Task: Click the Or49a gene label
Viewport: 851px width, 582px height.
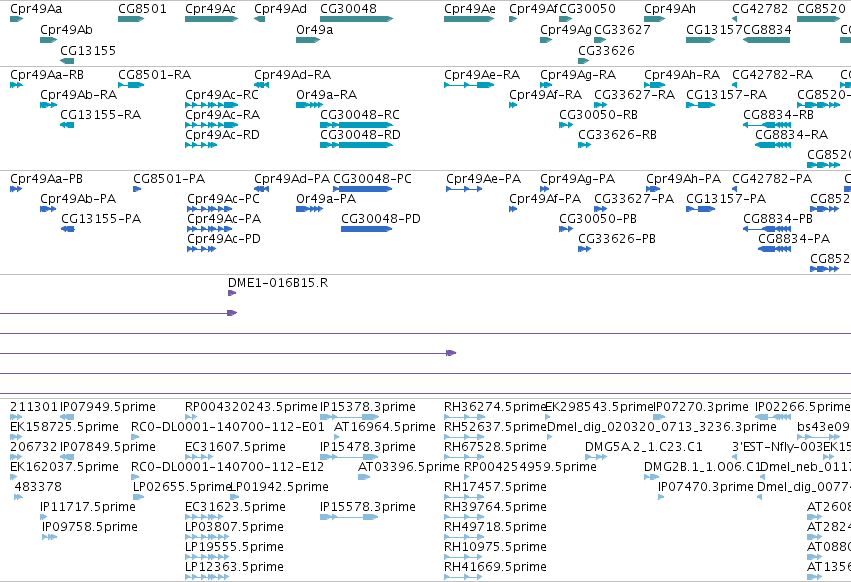Action: pyautogui.click(x=315, y=30)
